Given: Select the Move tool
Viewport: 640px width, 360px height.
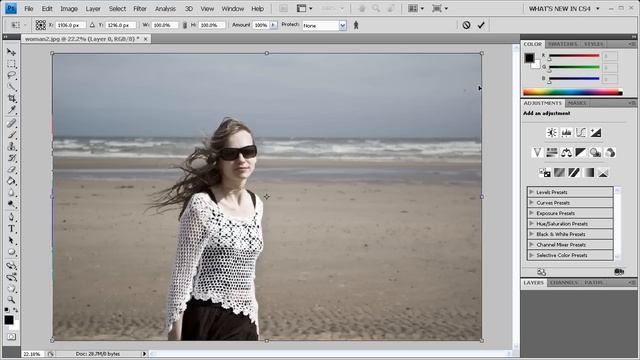Looking at the screenshot, I should (11, 52).
